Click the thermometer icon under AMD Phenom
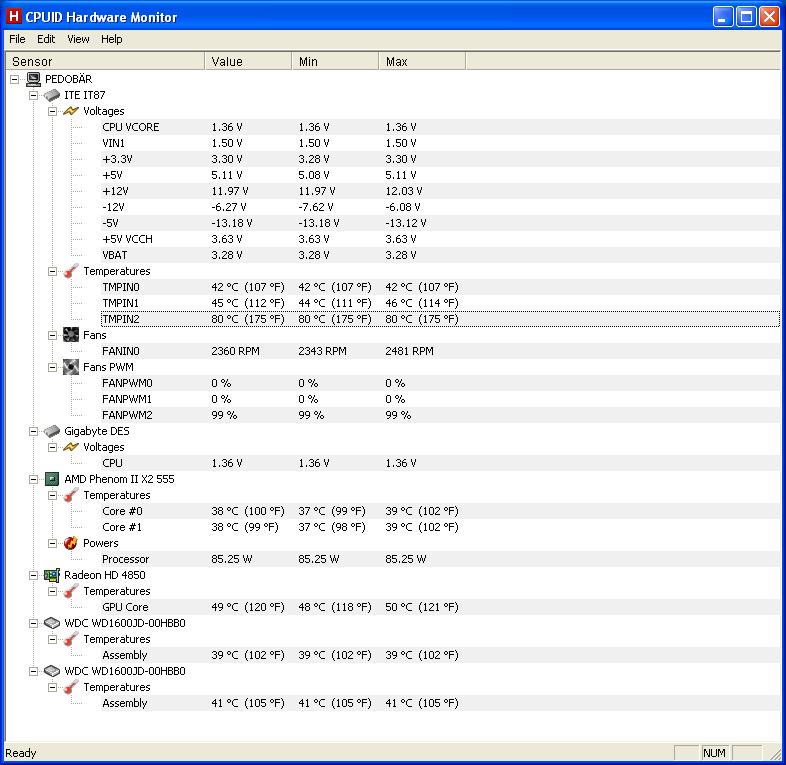The height and width of the screenshot is (765, 786). (71, 495)
